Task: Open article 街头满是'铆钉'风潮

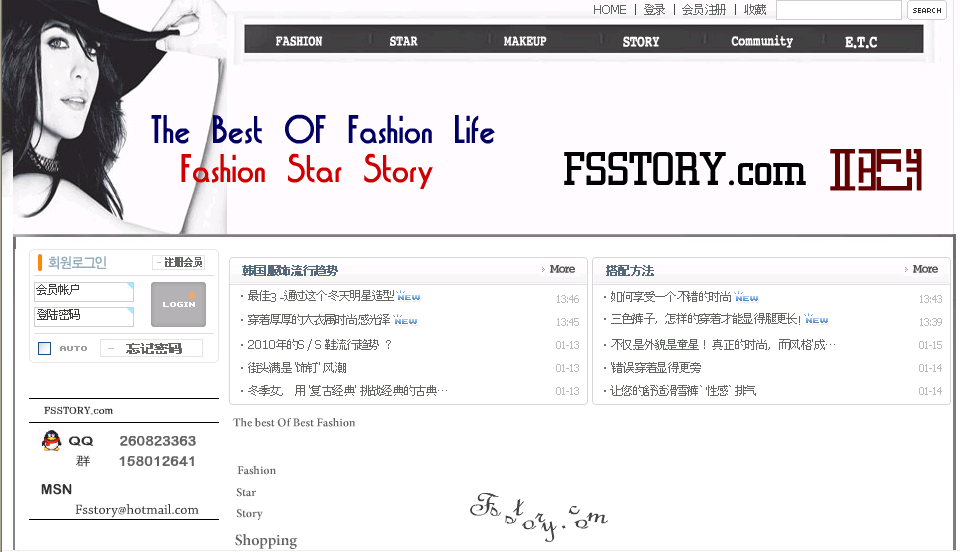Action: pyautogui.click(x=297, y=368)
